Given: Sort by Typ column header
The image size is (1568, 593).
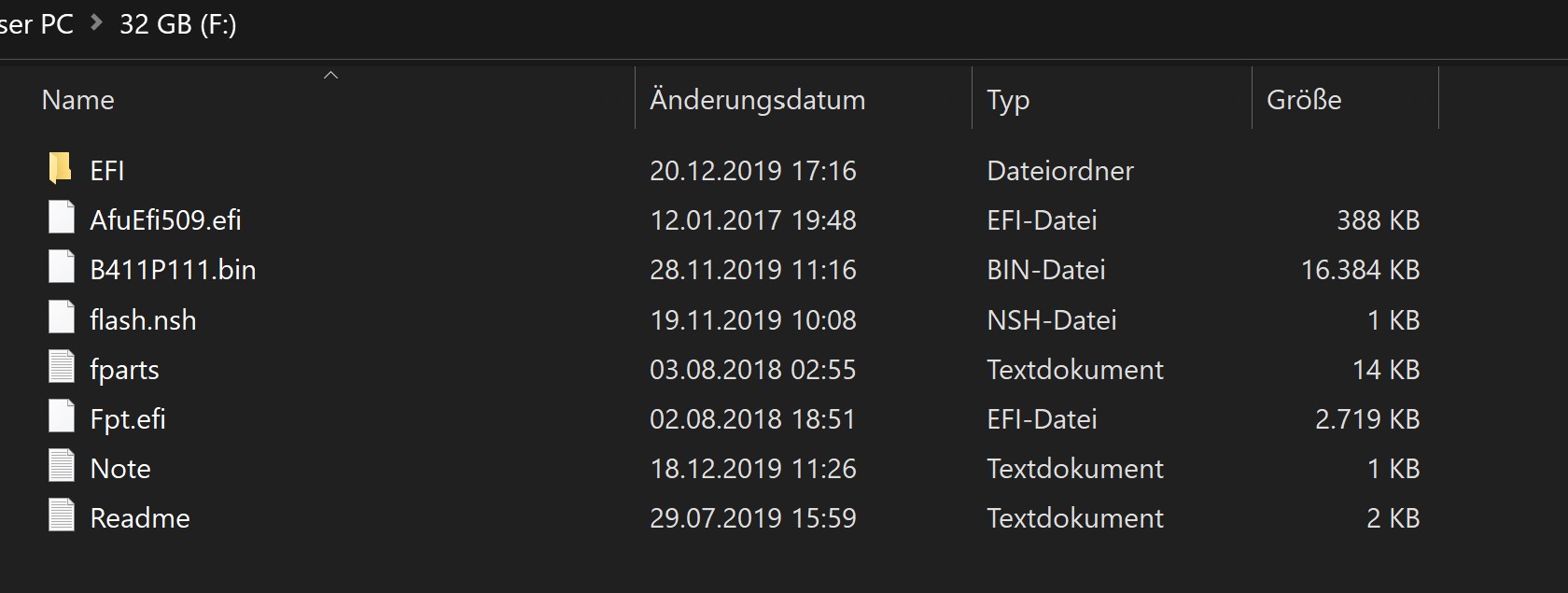Looking at the screenshot, I should 1008,101.
